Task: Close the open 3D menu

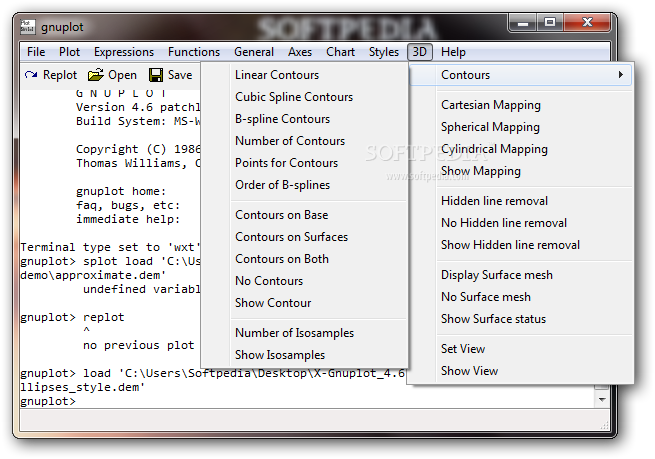Action: coord(420,52)
